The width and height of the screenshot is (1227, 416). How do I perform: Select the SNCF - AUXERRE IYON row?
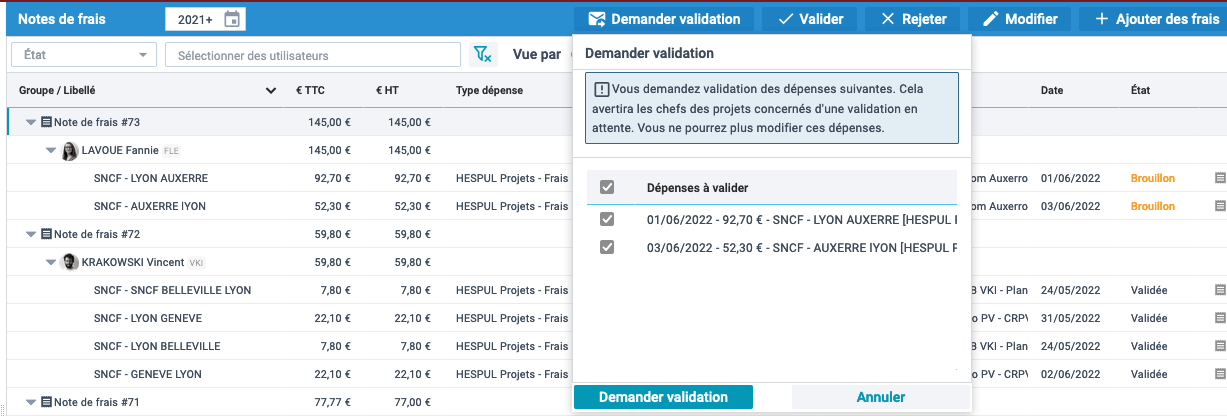pos(150,206)
